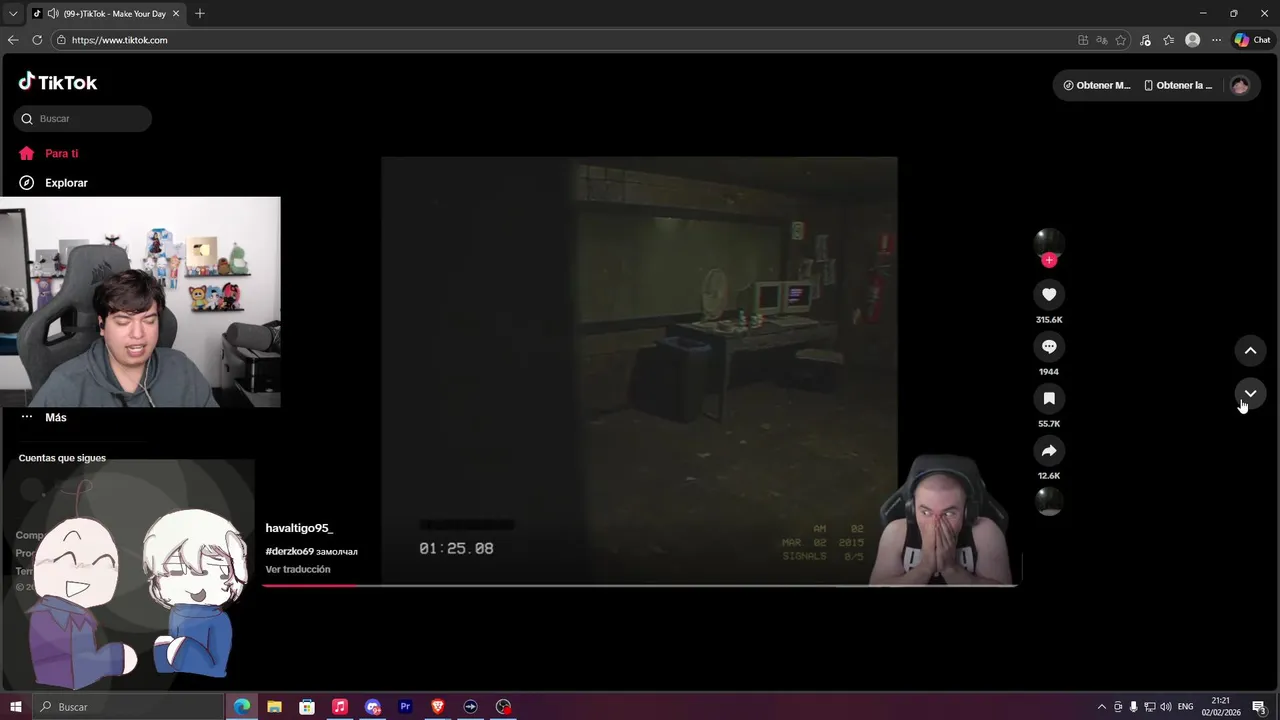Open a new browser tab
1280x720 pixels.
200,14
